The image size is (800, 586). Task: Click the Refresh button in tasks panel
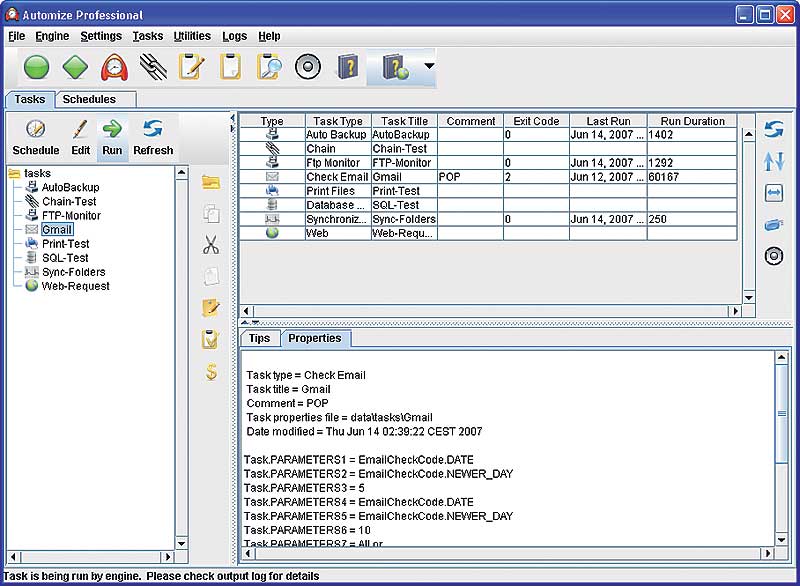pos(153,138)
